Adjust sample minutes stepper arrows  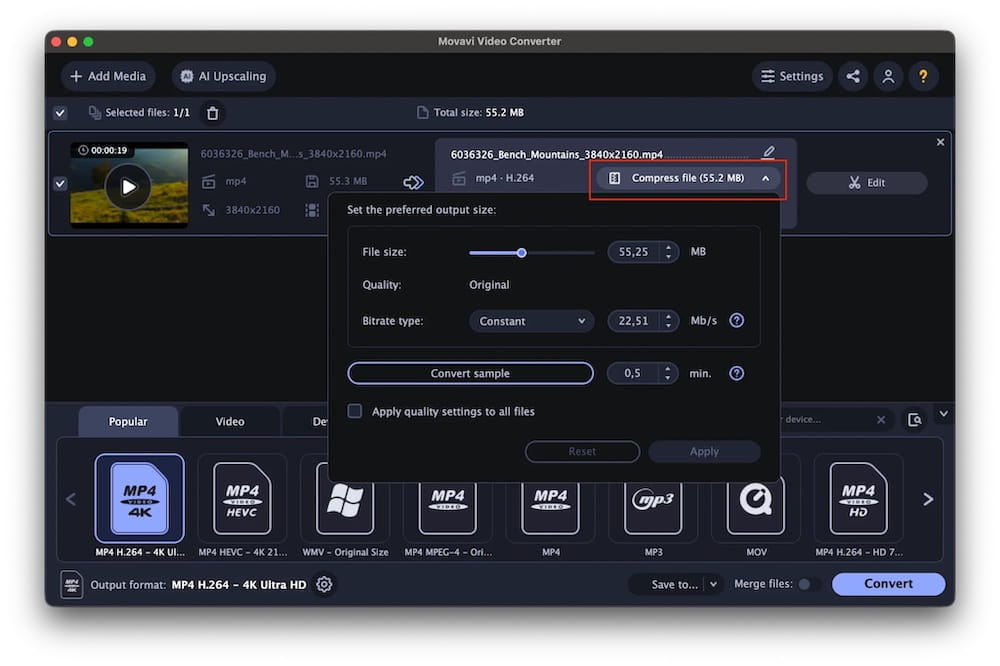pyautogui.click(x=667, y=373)
